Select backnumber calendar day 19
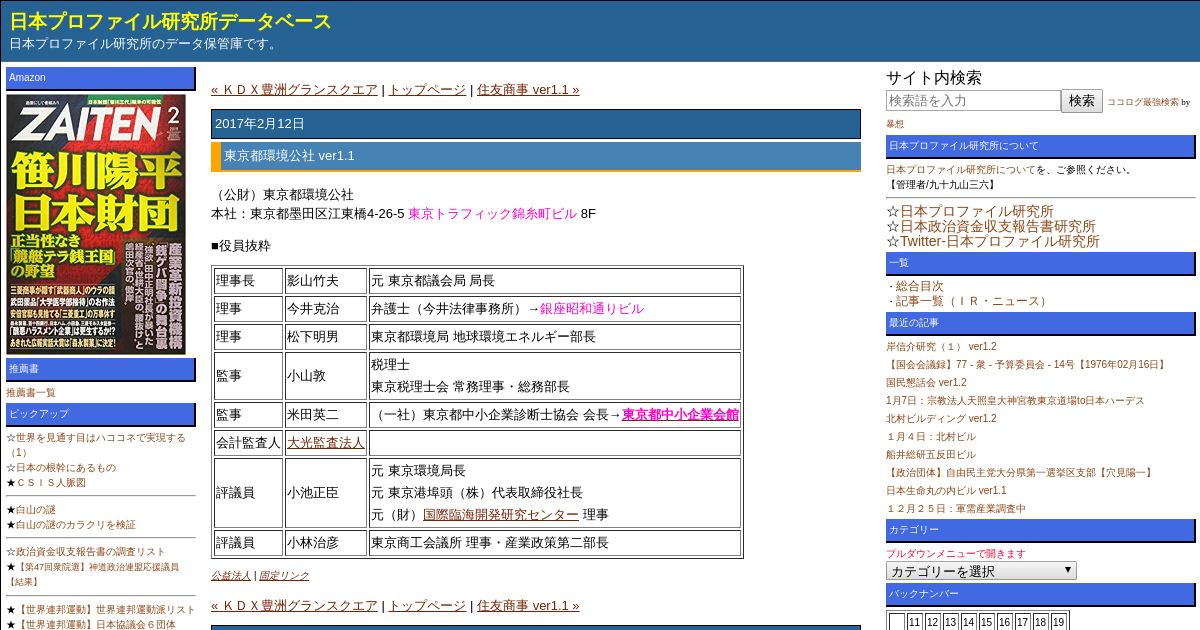Screen dimensions: 1200x630 tap(1058, 622)
